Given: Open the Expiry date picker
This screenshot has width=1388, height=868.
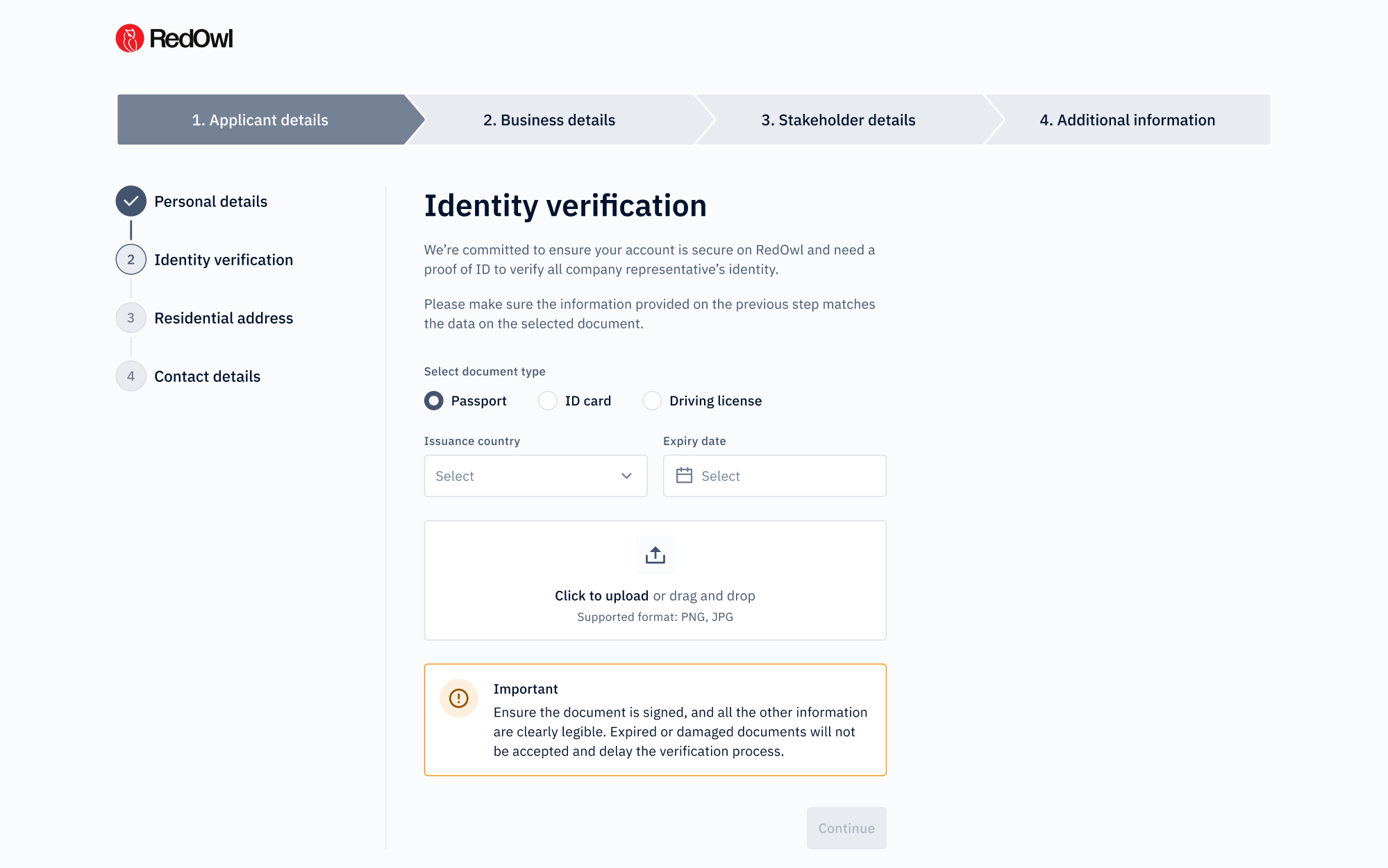Looking at the screenshot, I should coord(774,476).
